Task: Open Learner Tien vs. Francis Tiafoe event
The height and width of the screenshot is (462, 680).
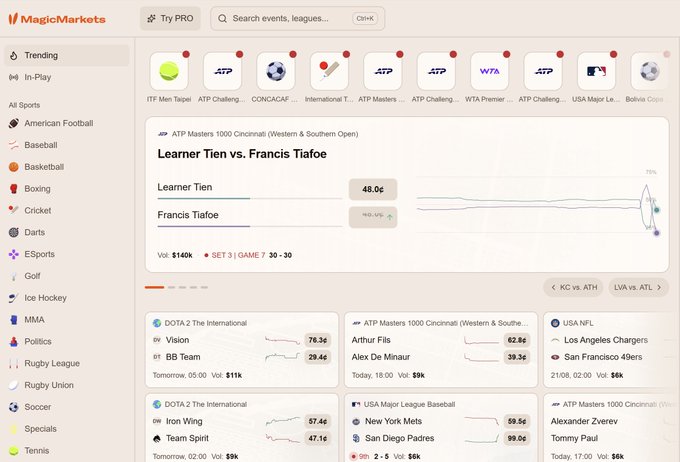Action: 242,154
